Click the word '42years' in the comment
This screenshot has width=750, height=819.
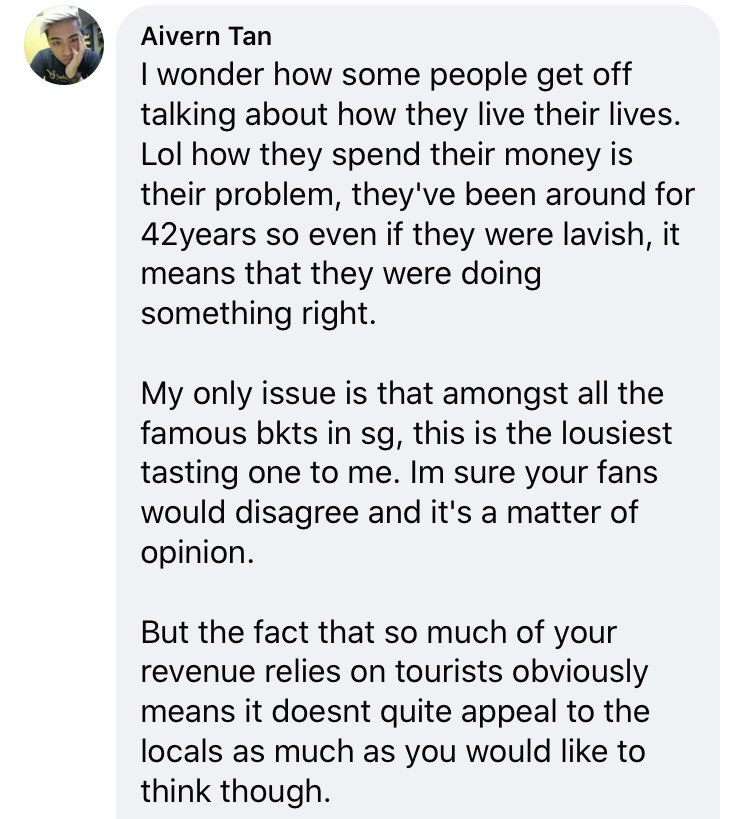199,235
